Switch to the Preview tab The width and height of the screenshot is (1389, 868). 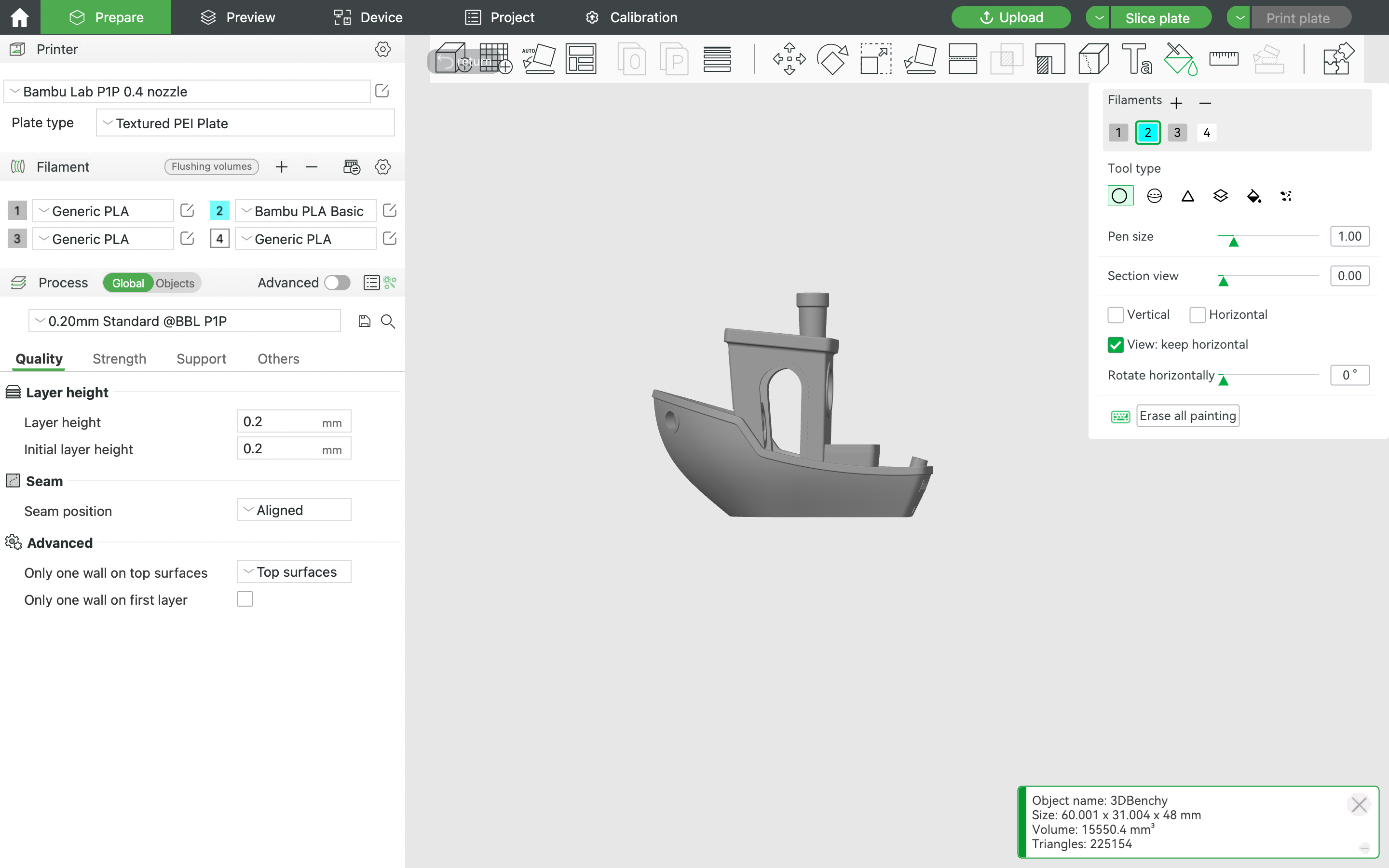tap(238, 17)
